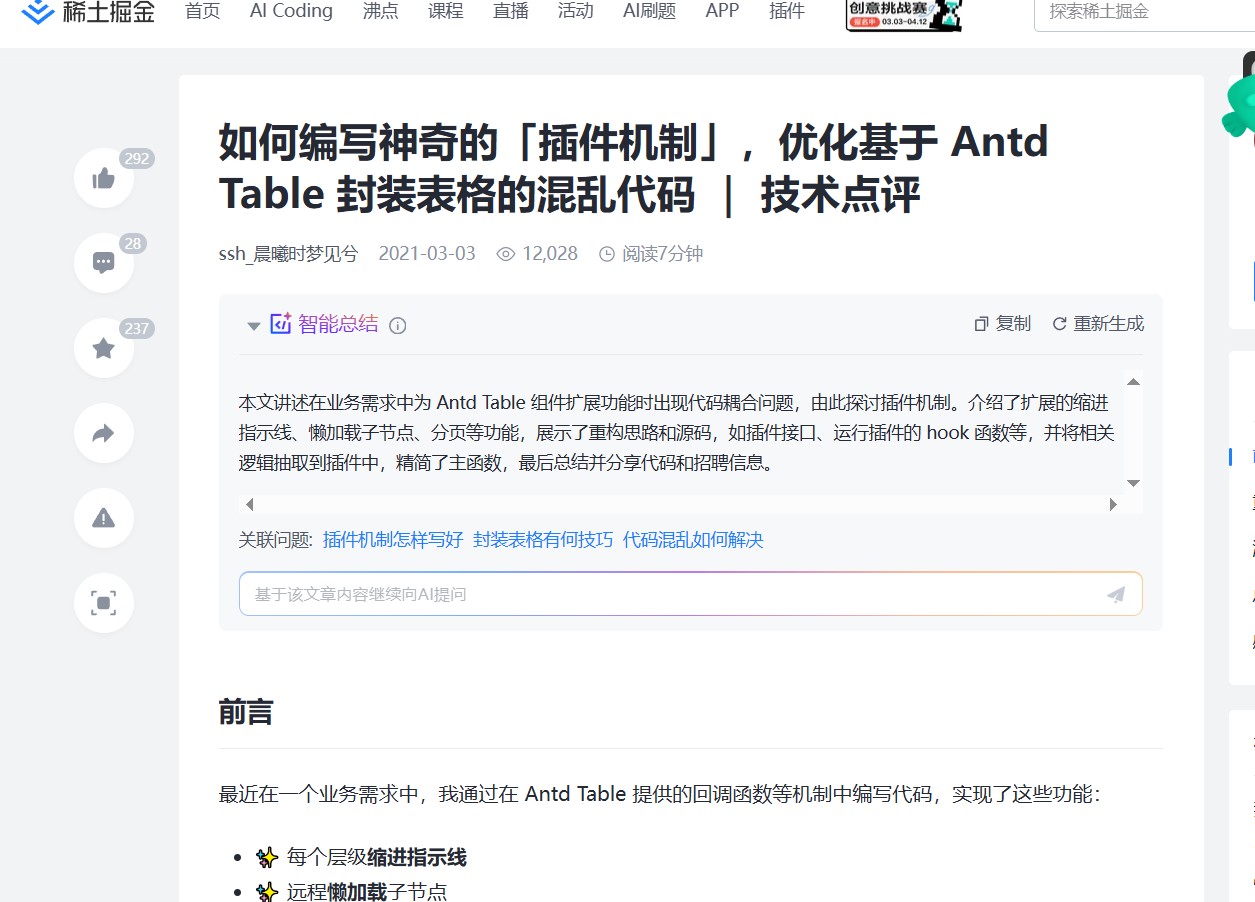The width and height of the screenshot is (1255, 902).
Task: Click related question 插件机制怎样写好
Action: click(393, 540)
